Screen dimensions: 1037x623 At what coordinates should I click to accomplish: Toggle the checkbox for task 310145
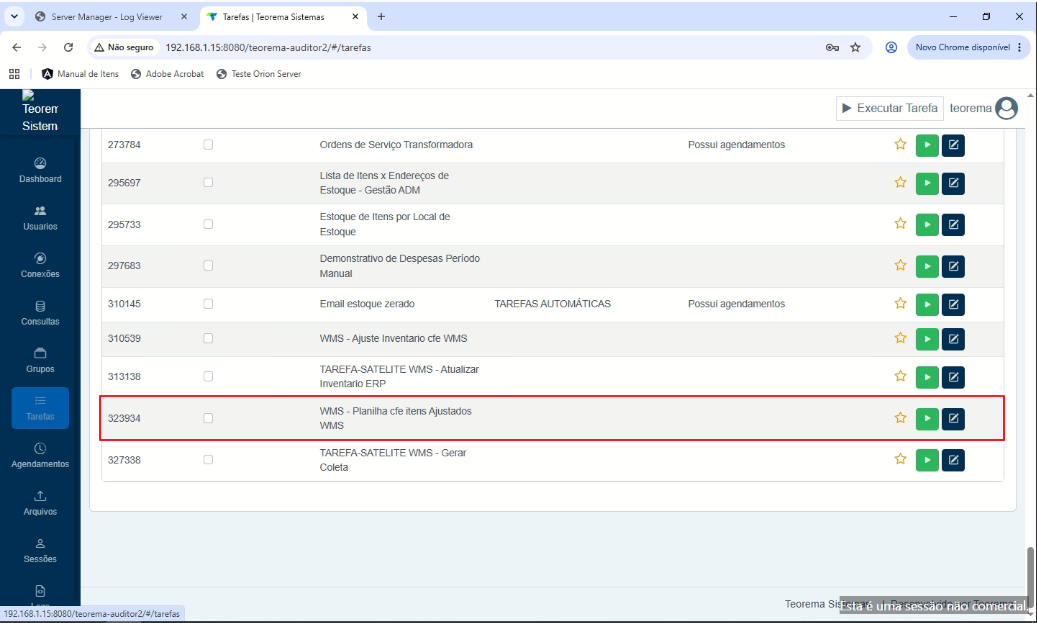208,304
